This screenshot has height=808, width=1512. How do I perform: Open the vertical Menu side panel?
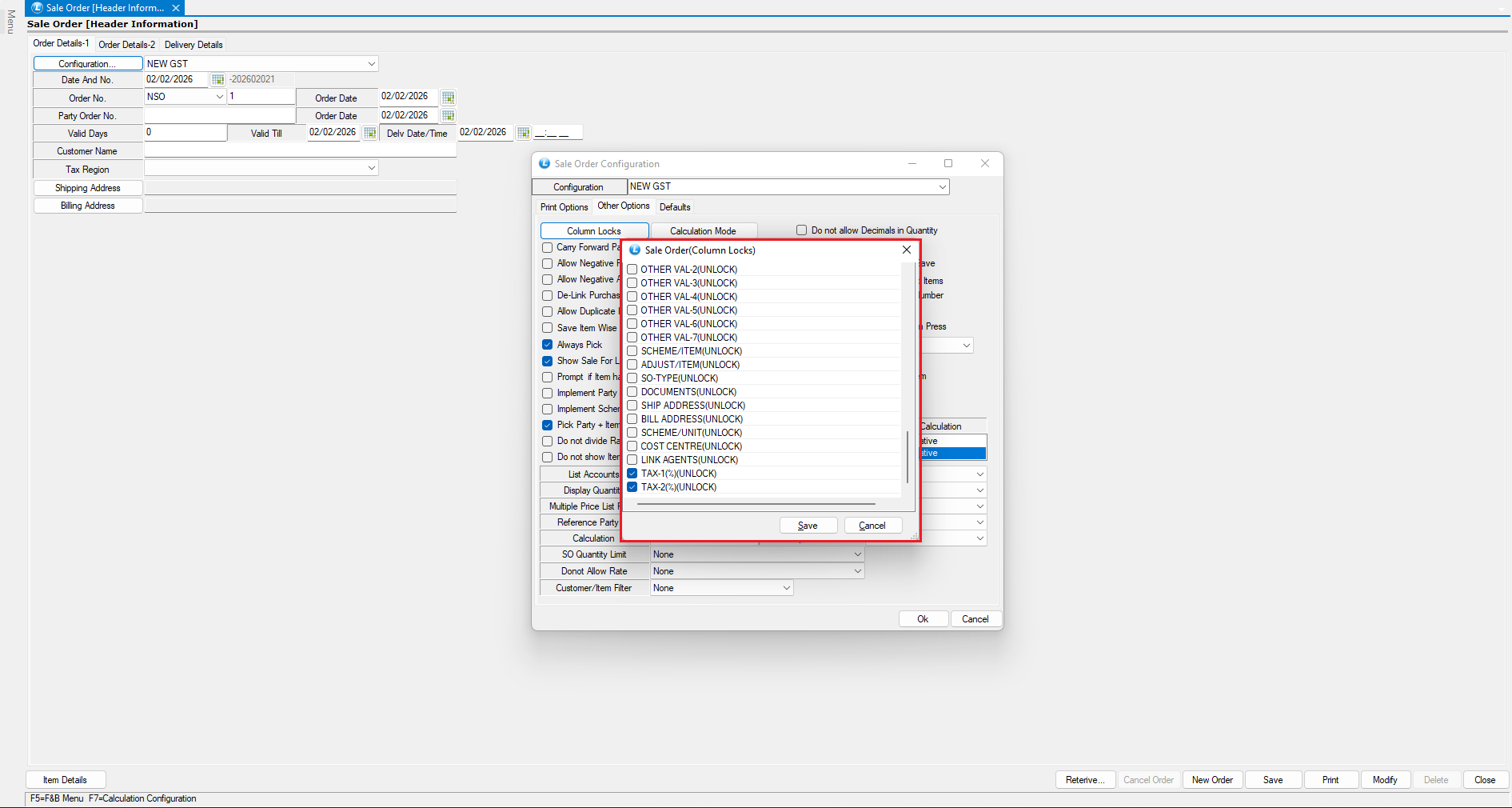(11, 22)
